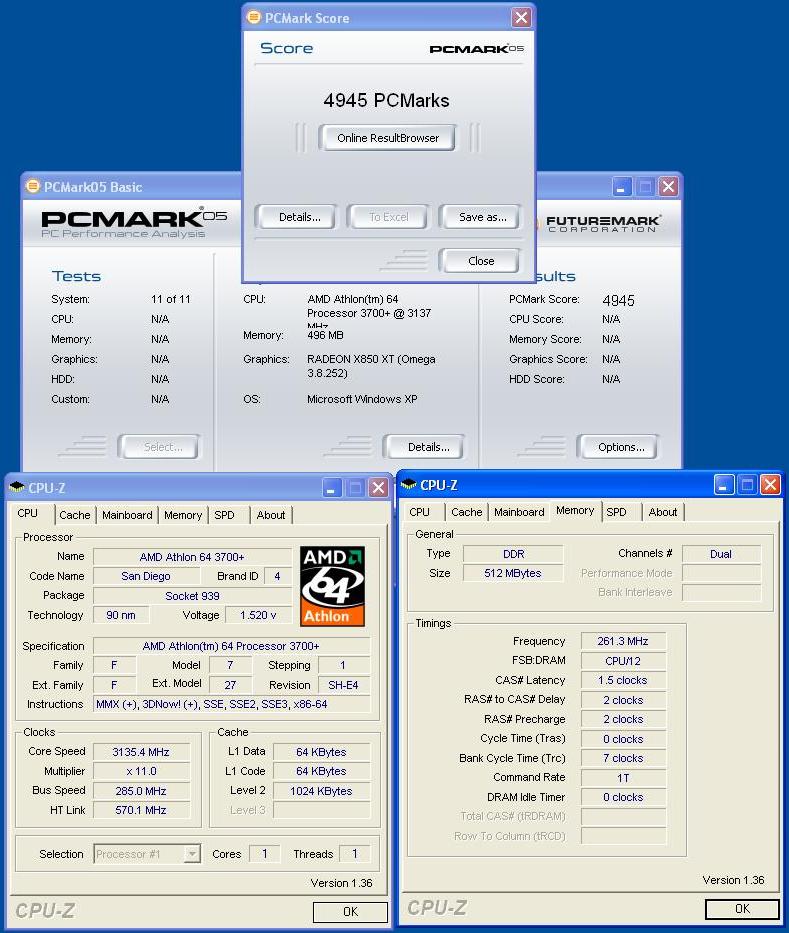Image resolution: width=789 pixels, height=933 pixels.
Task: Close the PCMark Score dialog with X
Action: tap(521, 17)
